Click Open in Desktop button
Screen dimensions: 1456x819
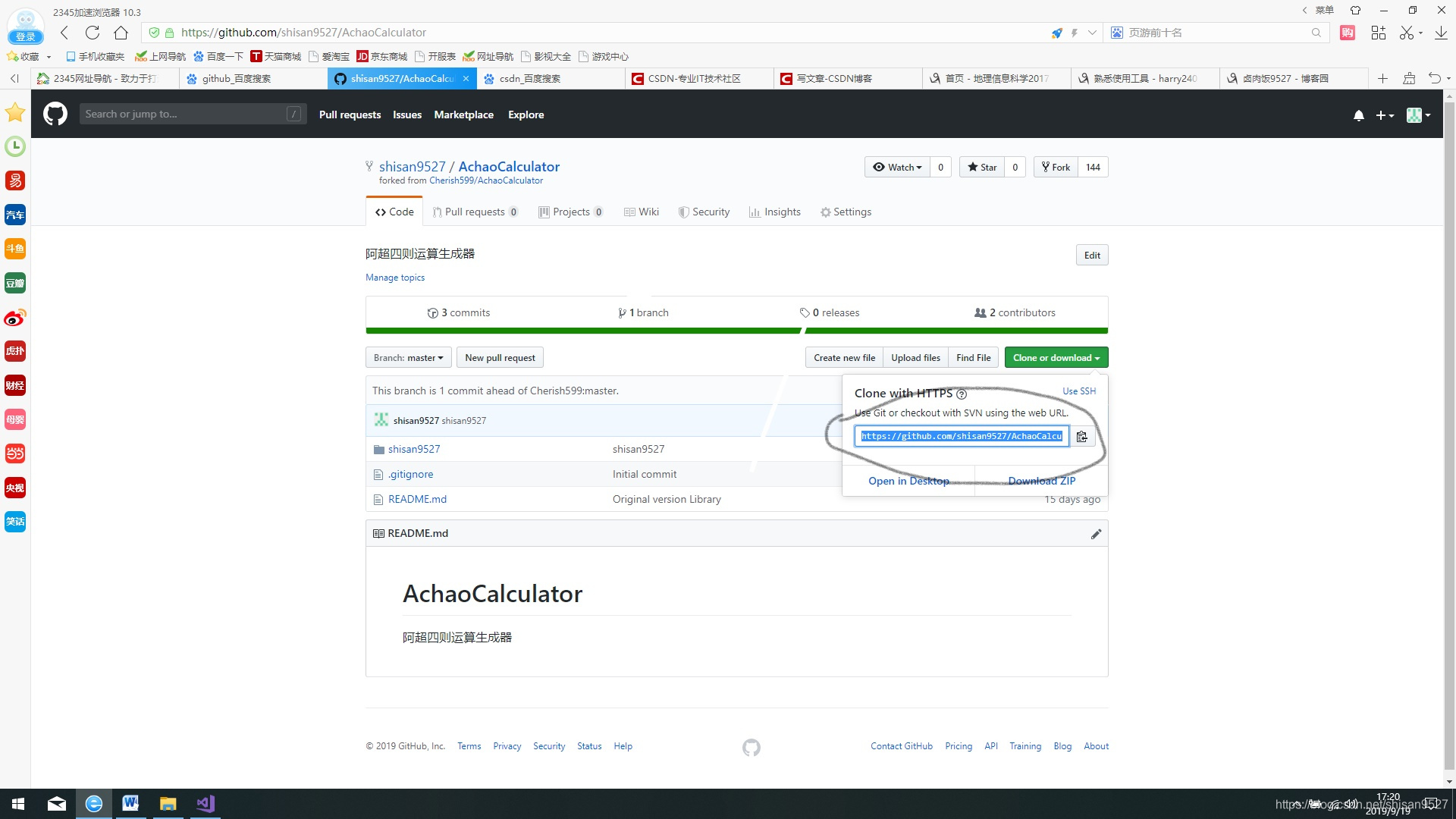908,480
